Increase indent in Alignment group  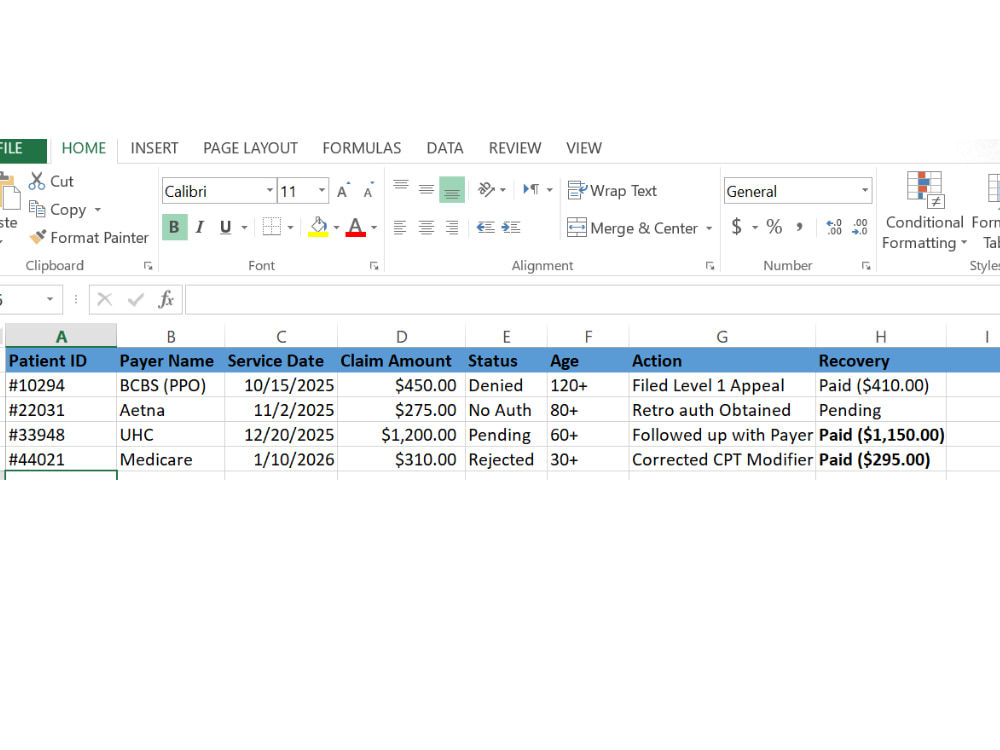coord(511,227)
